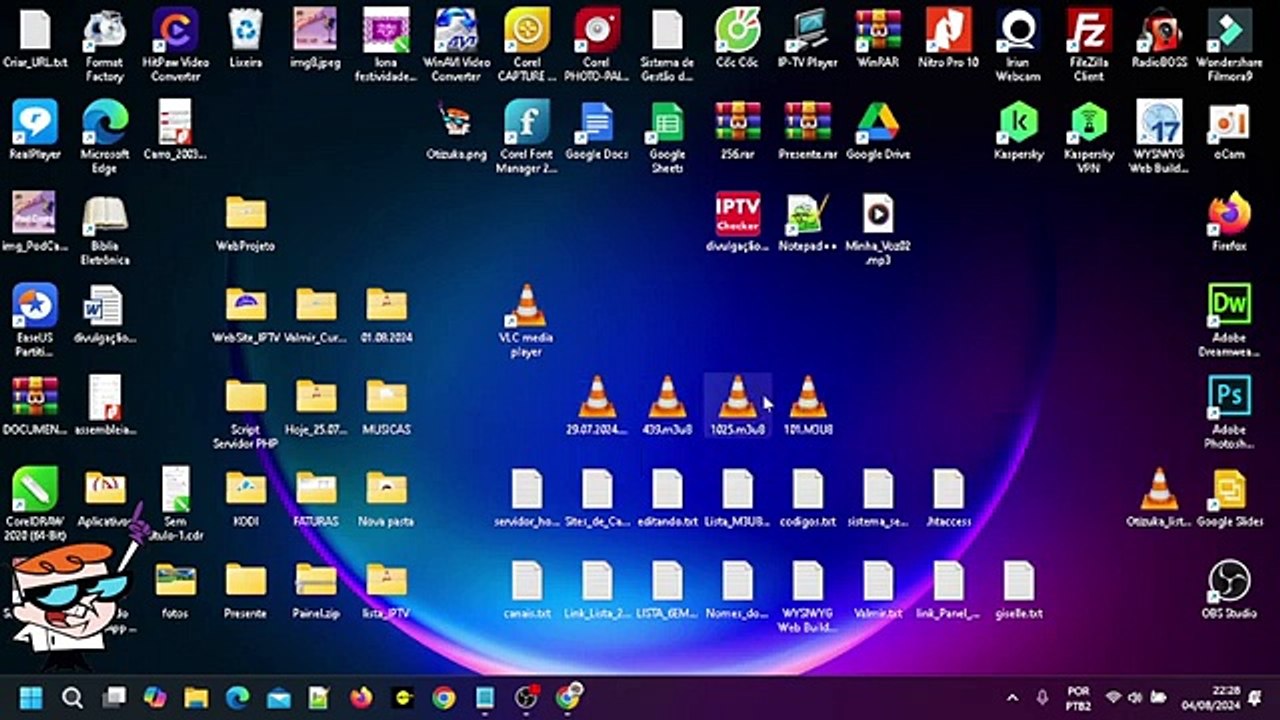Switch the POR PTB2 keyboard language
Screen dimensions: 1280x720
(1078, 698)
